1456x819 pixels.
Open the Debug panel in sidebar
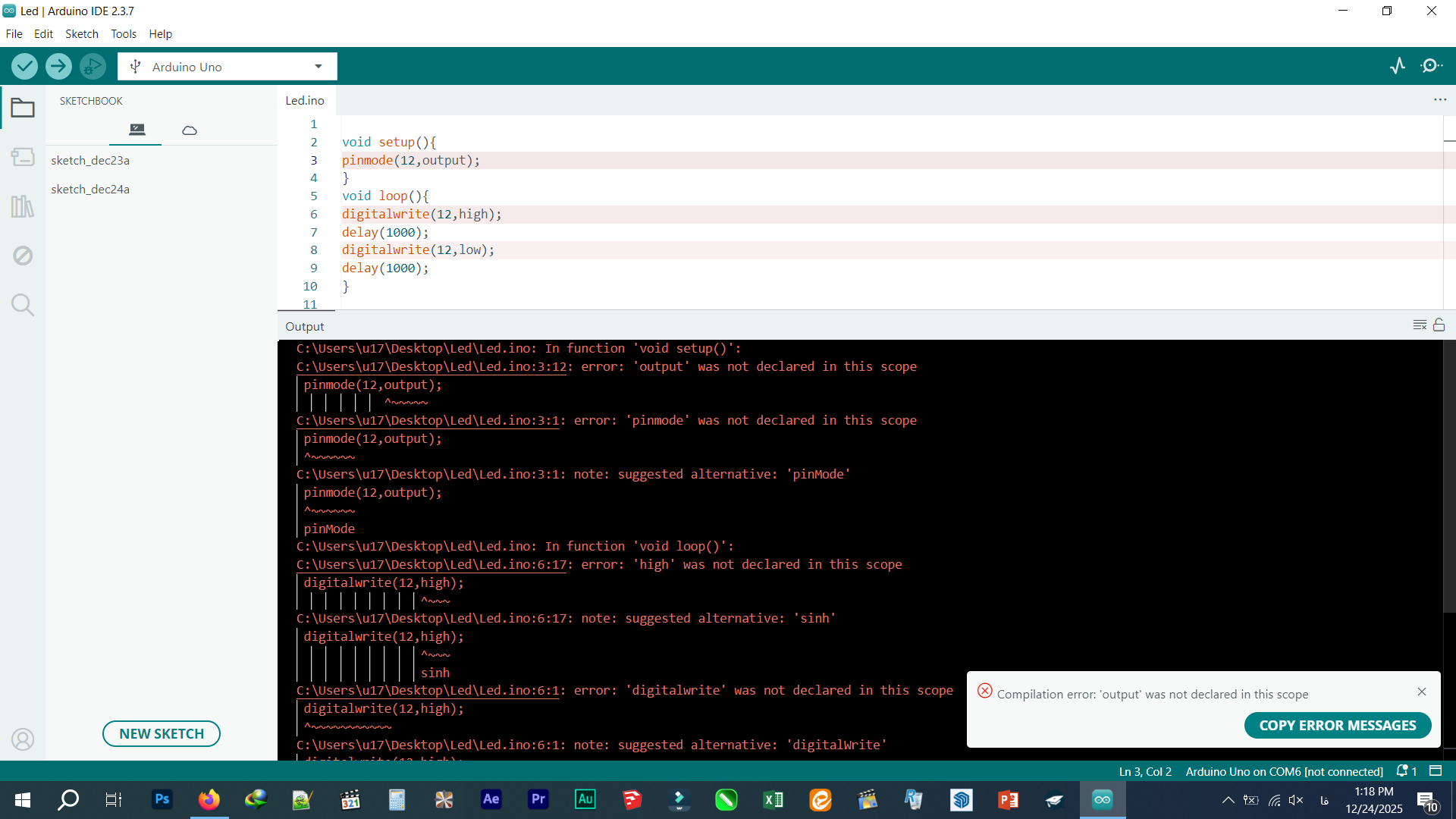[x=23, y=256]
